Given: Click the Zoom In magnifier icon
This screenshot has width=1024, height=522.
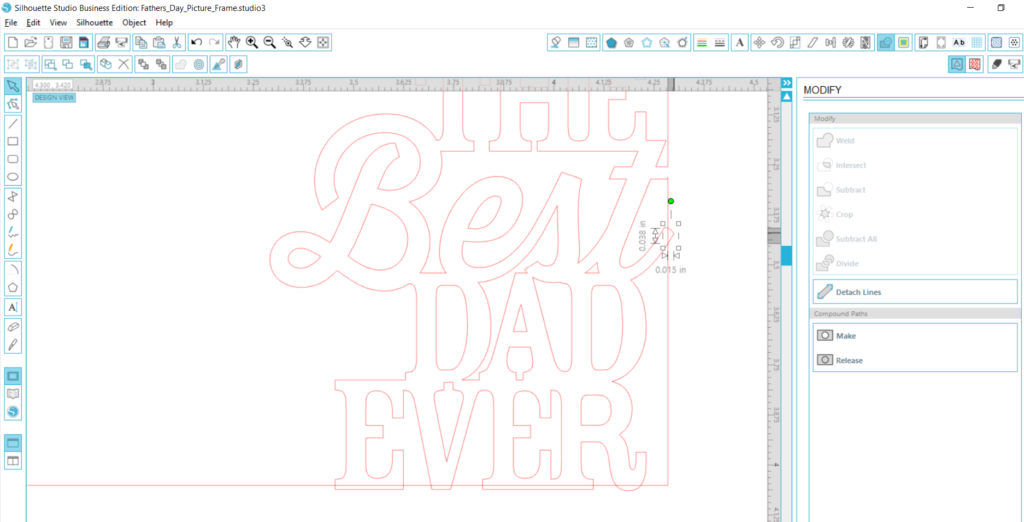Looking at the screenshot, I should 251,42.
